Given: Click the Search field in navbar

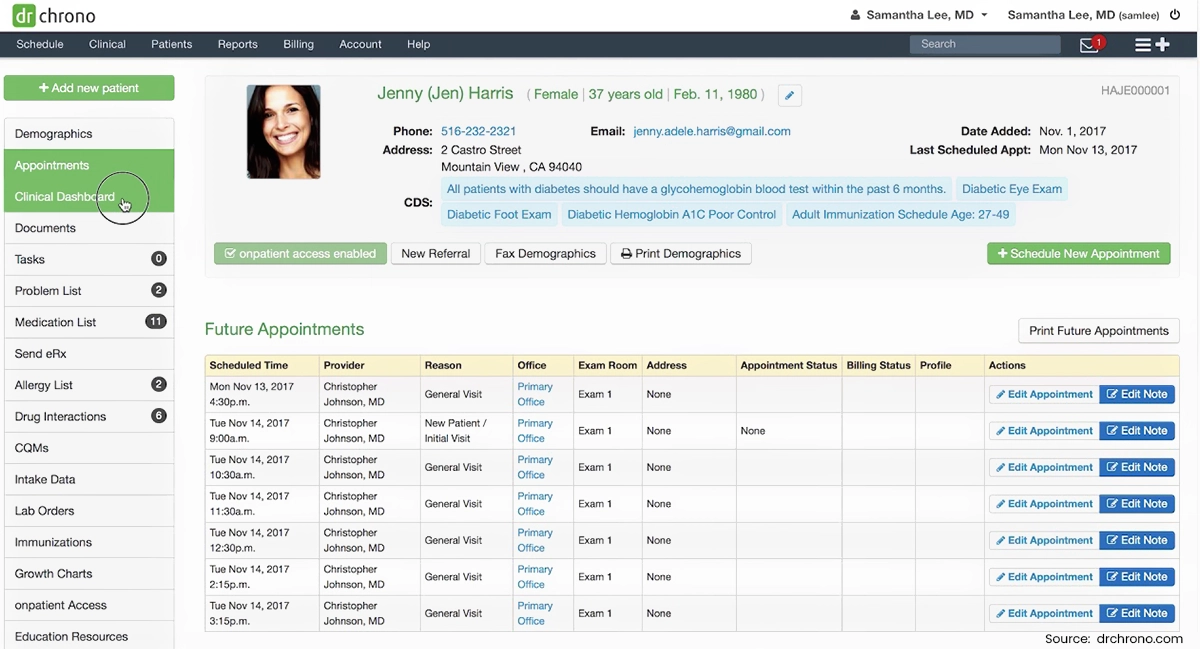Looking at the screenshot, I should pyautogui.click(x=984, y=44).
